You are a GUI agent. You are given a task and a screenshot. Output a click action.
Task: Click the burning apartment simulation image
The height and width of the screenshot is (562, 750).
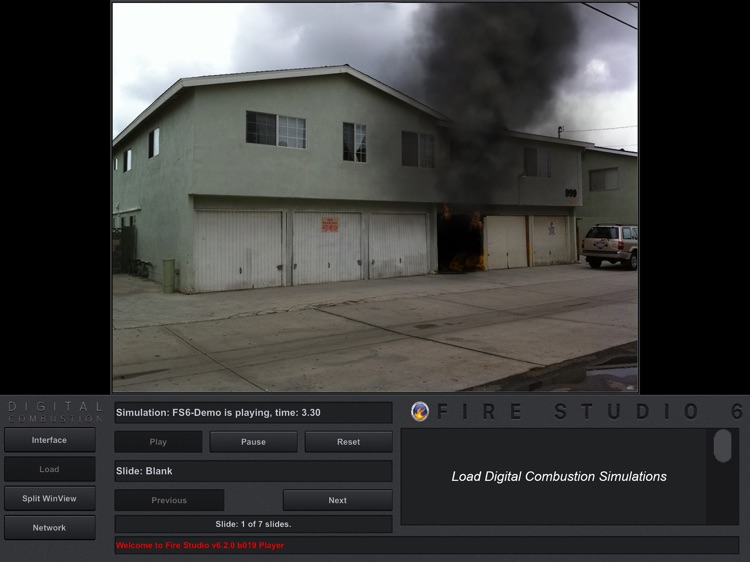(375, 197)
